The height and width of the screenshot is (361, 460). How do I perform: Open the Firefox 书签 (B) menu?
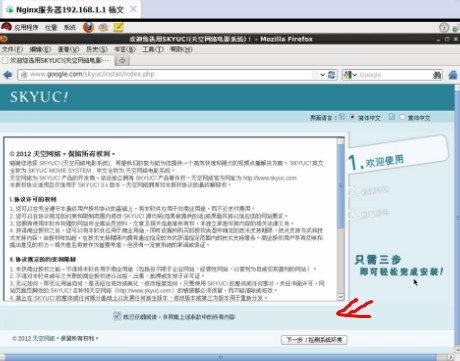coord(125,49)
